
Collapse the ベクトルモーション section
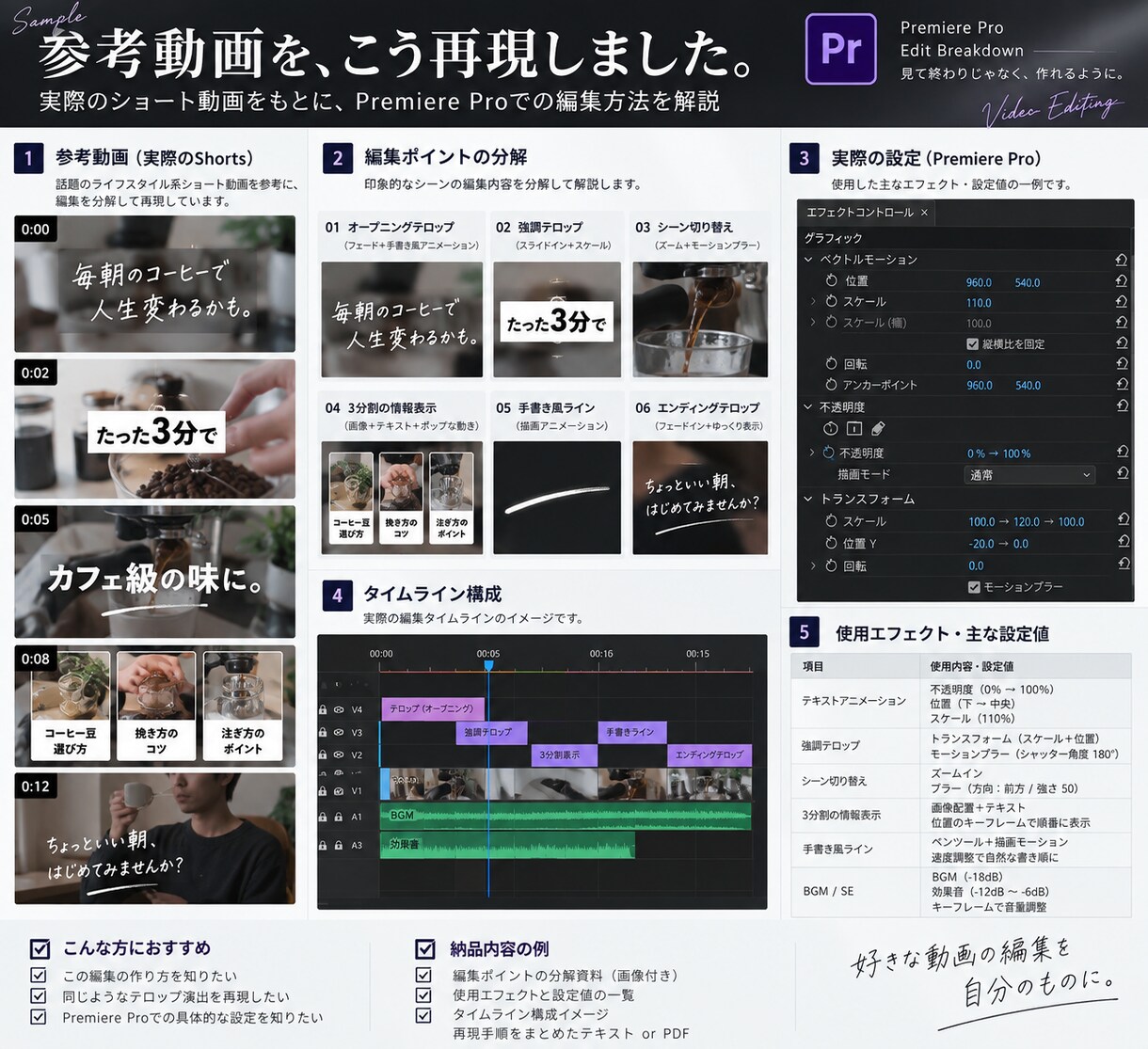click(x=808, y=259)
